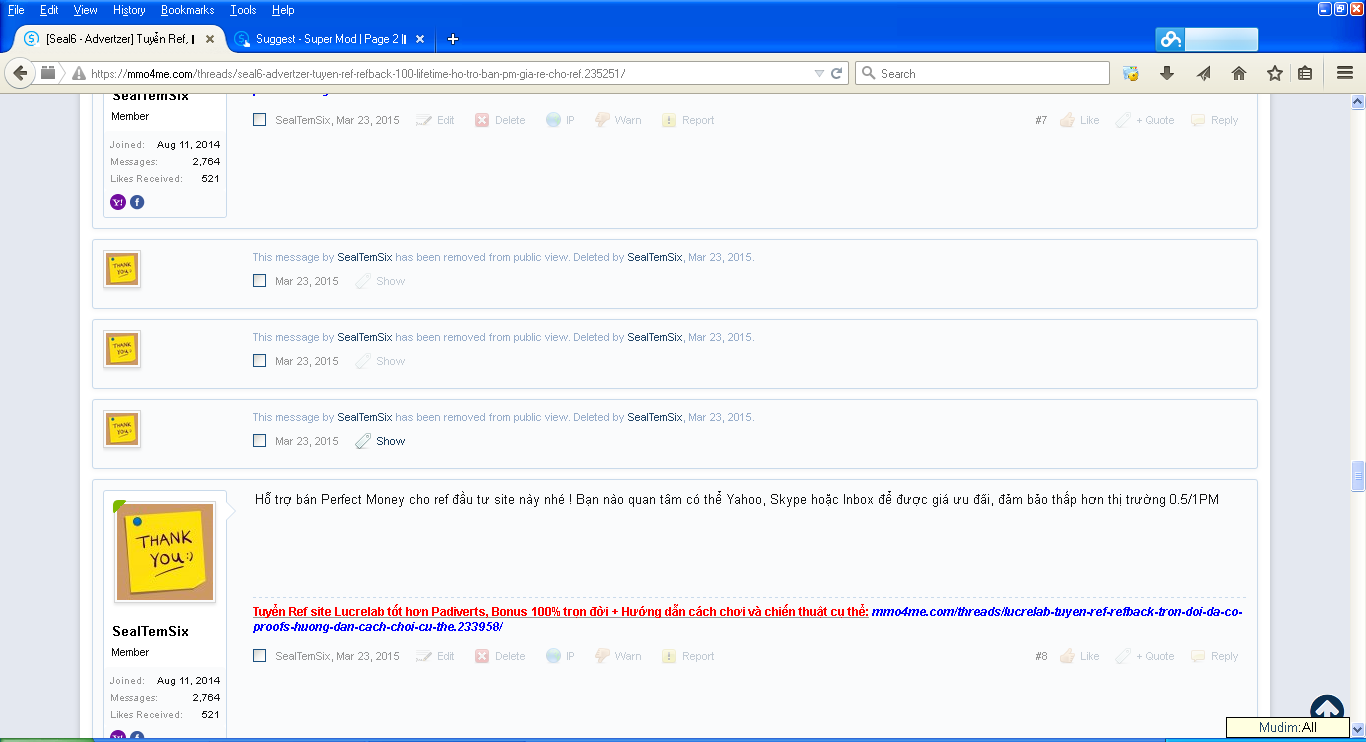Screen dimensions: 1366x742
Task: Click the paper-plane send icon in toolbar
Action: click(1203, 73)
